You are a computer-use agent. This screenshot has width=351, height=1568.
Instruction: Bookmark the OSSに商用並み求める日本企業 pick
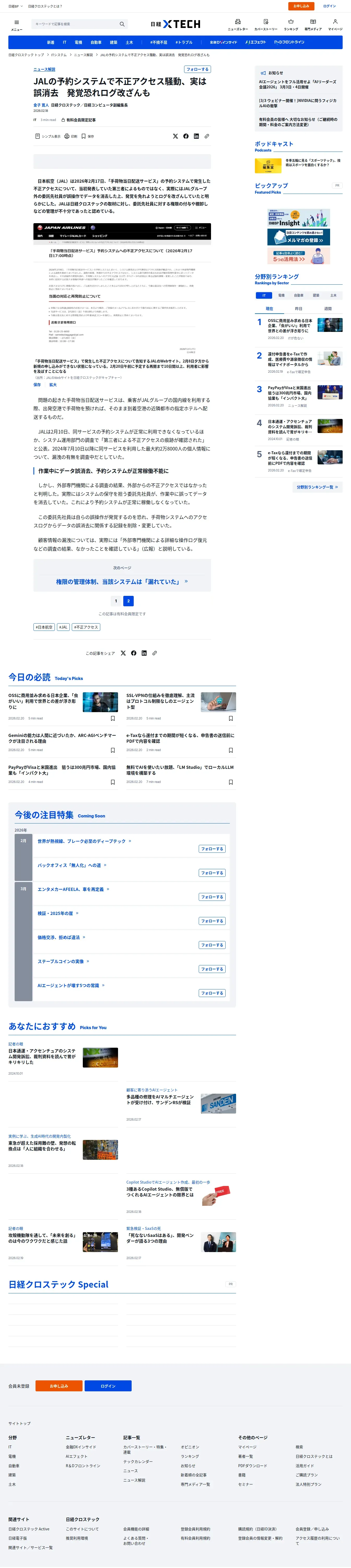pos(113,718)
